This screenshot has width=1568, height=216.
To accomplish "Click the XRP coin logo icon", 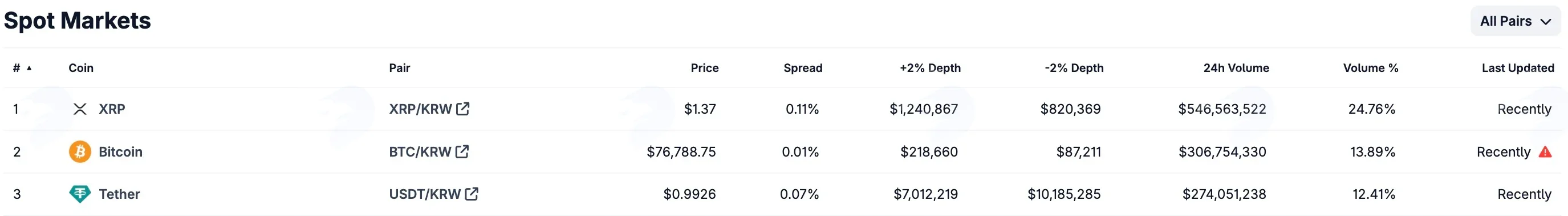I will 80,109.
